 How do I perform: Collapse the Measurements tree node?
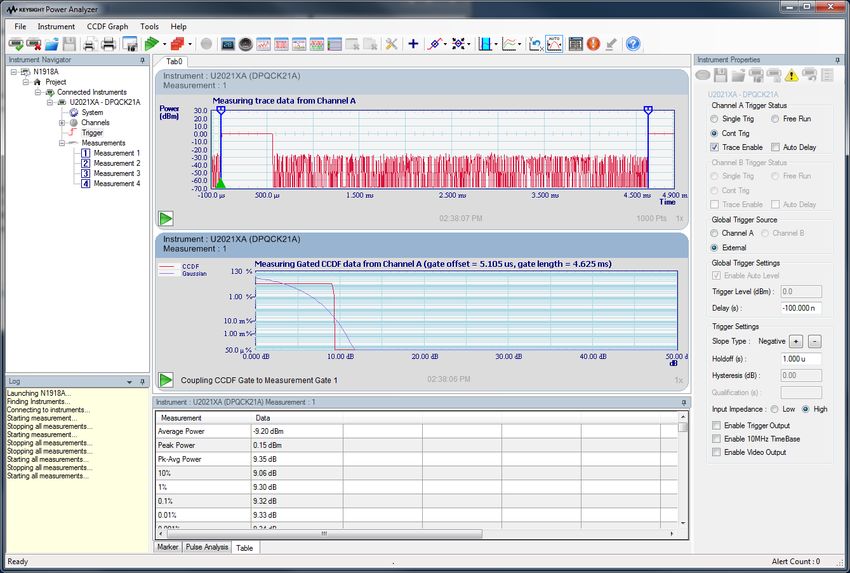[x=62, y=143]
